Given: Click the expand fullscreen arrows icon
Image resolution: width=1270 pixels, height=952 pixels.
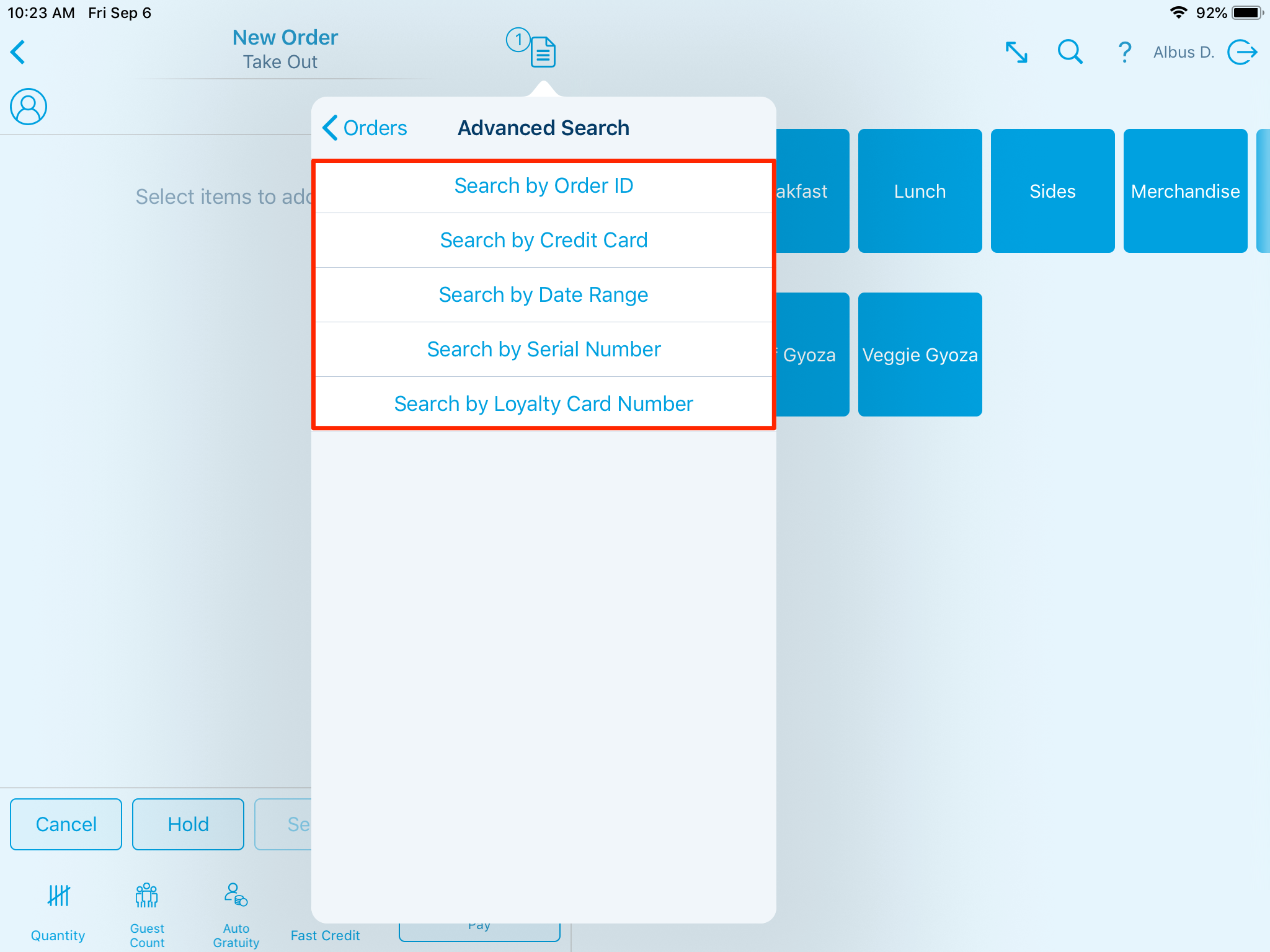Looking at the screenshot, I should [x=1016, y=52].
